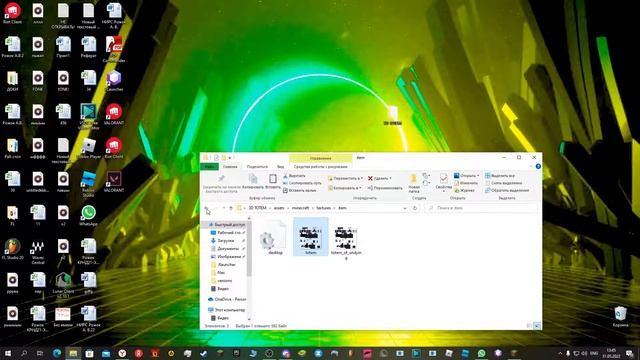Click the Copy (Копировать) ribbon button
Viewport: 640px width, 360px height.
point(253,182)
